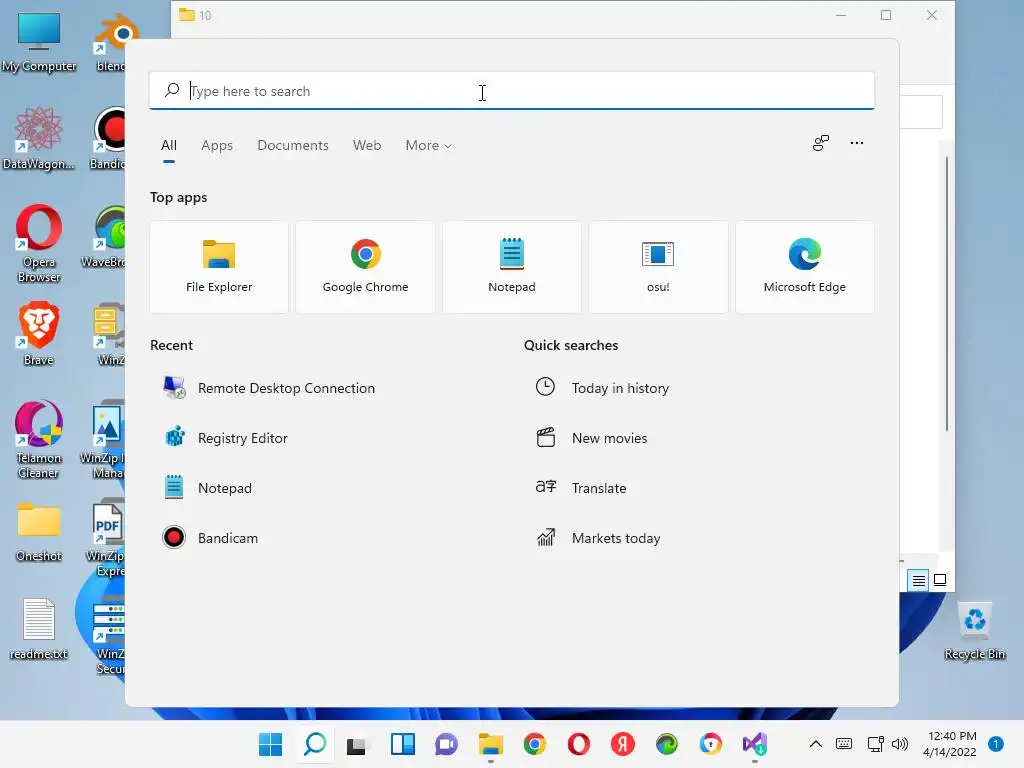Click the search account/feedback icon
The width and height of the screenshot is (1024, 768).
click(821, 143)
